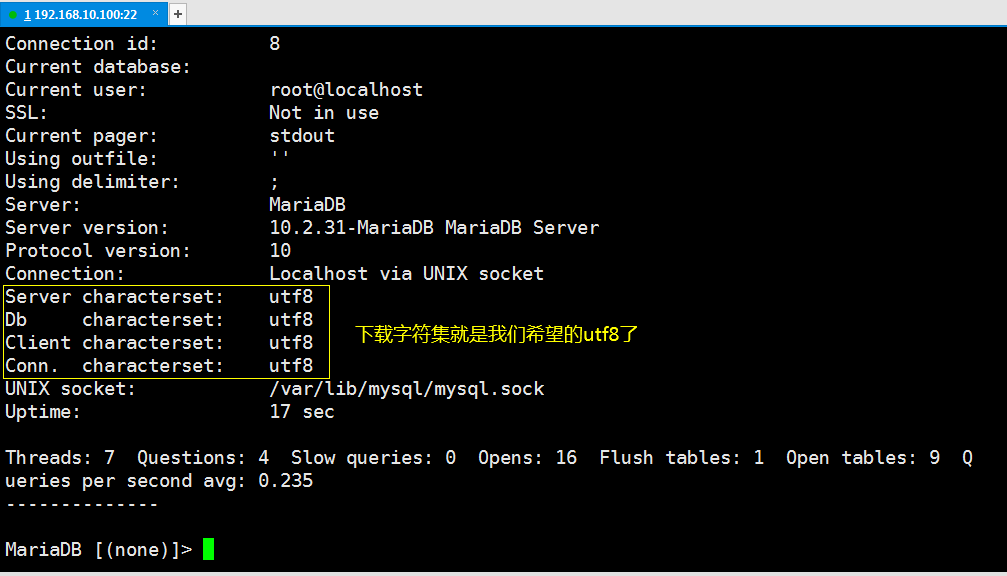Viewport: 1007px width, 576px height.
Task: Click the Db characterset line
Action: point(159,320)
